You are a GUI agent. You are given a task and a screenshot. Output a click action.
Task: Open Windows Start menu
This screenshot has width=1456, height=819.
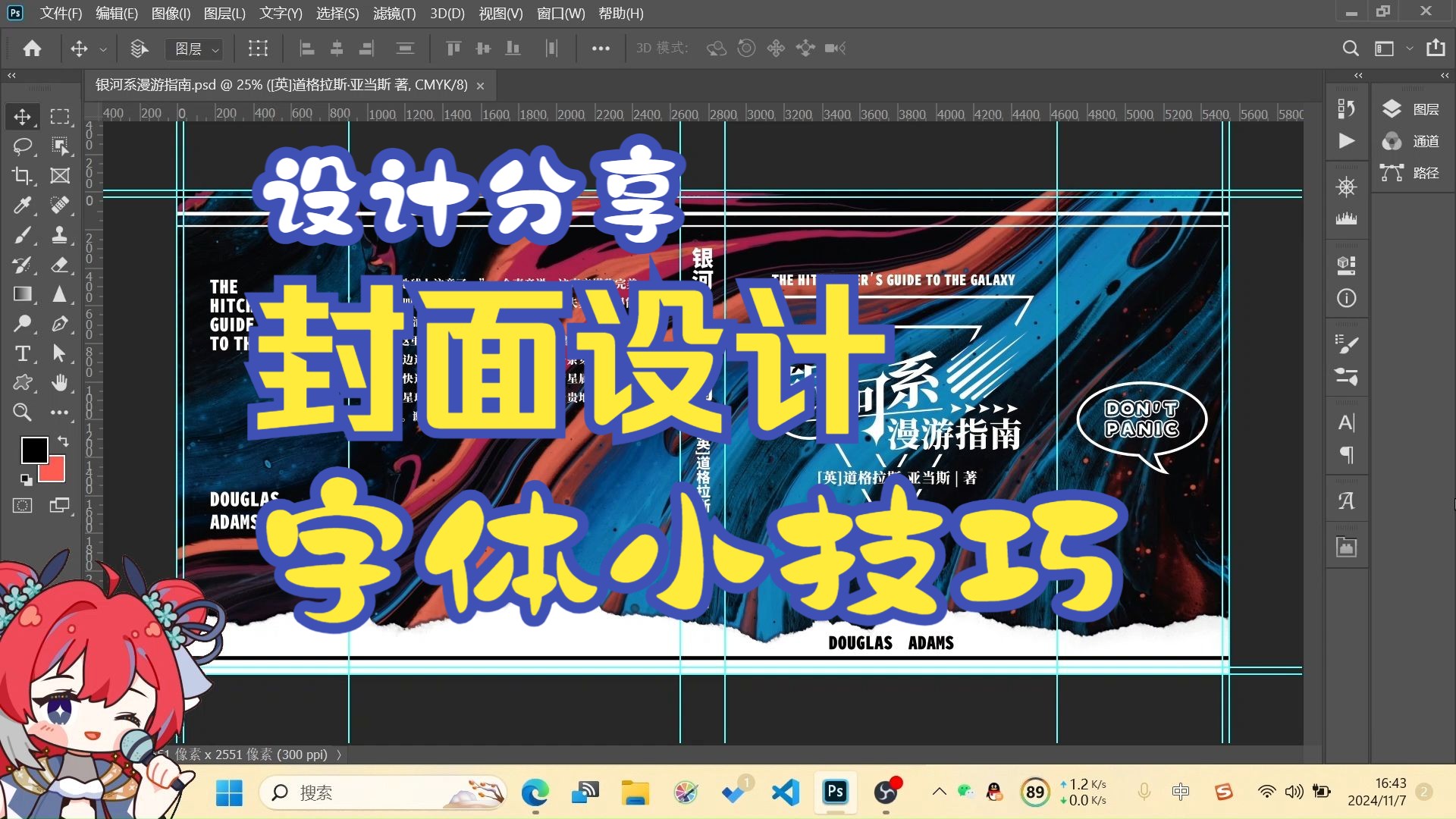[x=229, y=792]
